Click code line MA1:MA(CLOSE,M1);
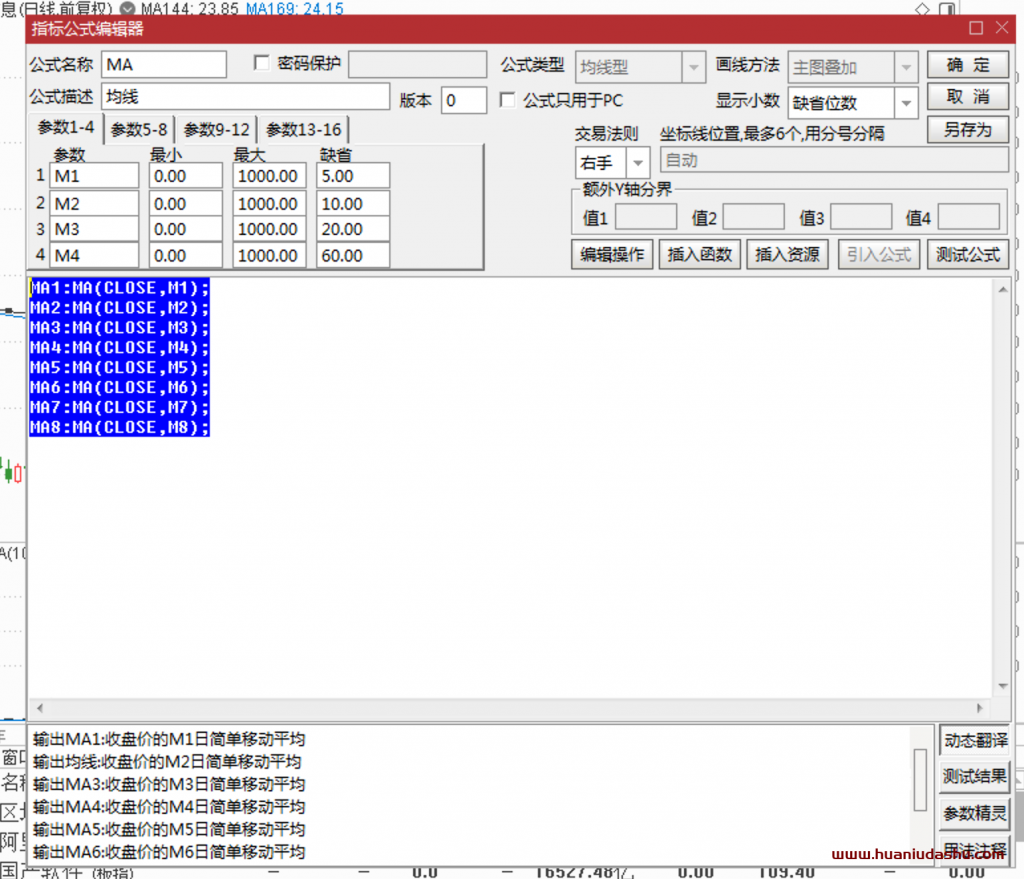The image size is (1024, 879). (x=120, y=288)
